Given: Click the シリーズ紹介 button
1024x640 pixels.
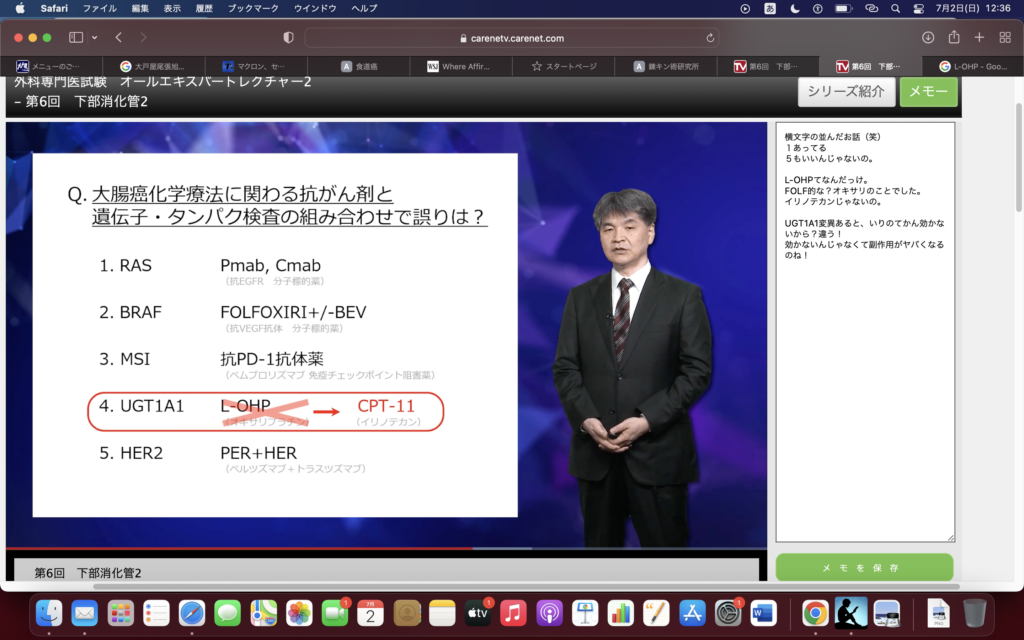Looking at the screenshot, I should point(845,92).
